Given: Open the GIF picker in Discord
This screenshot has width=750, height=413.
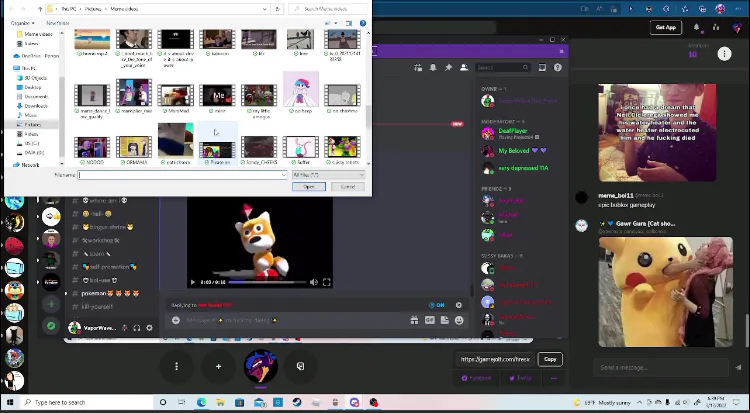Looking at the screenshot, I should click(x=430, y=321).
